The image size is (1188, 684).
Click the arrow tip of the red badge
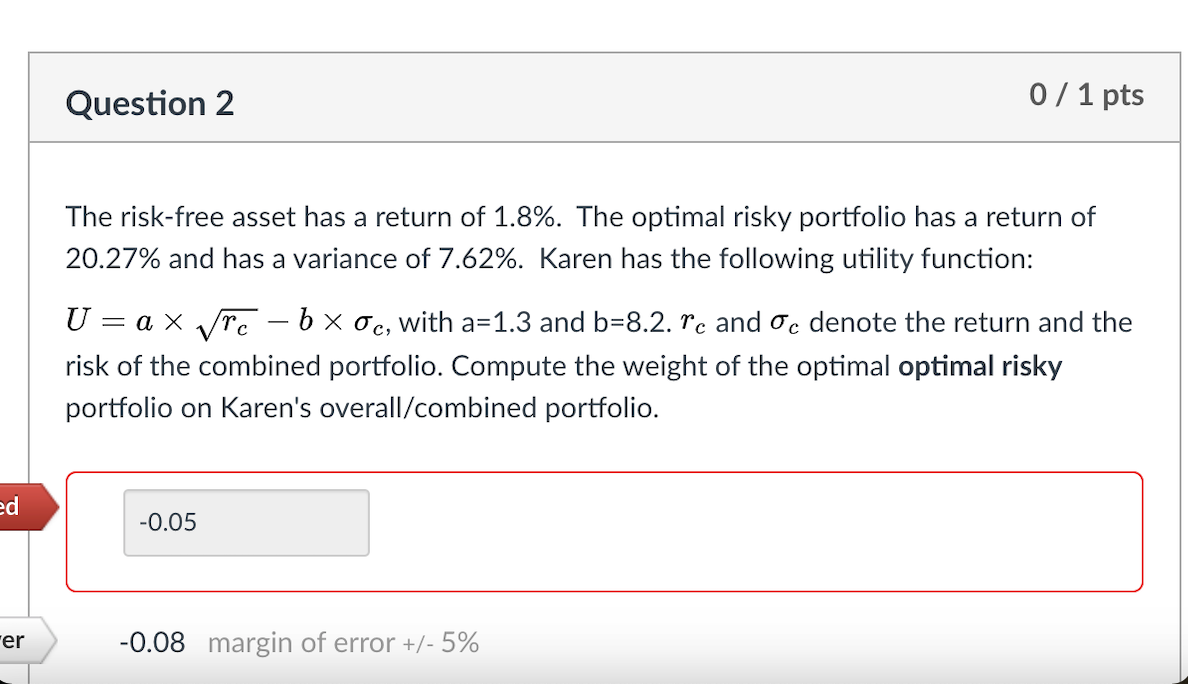click(x=56, y=507)
